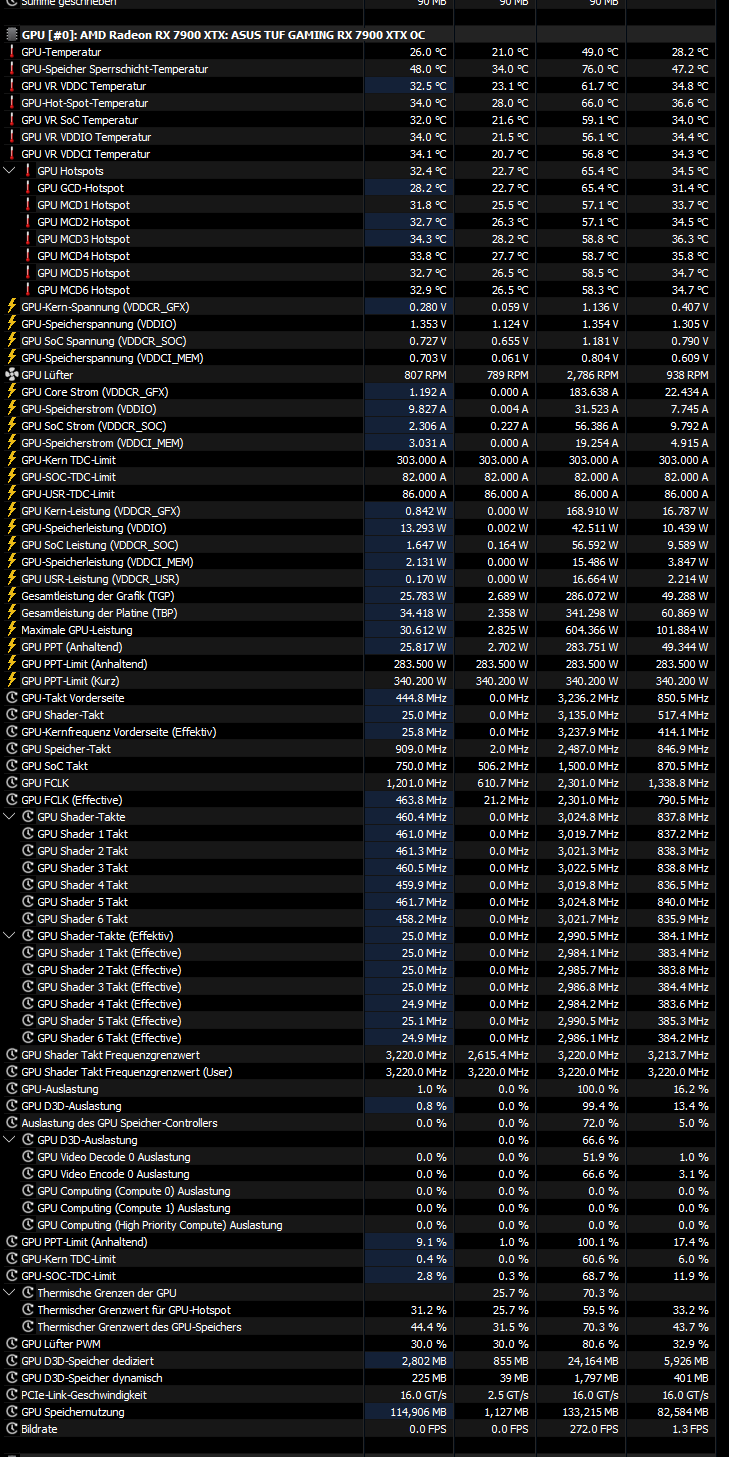Select the GPU VR SoC Temperatur label
This screenshot has height=1457, width=729.
[x=79, y=119]
